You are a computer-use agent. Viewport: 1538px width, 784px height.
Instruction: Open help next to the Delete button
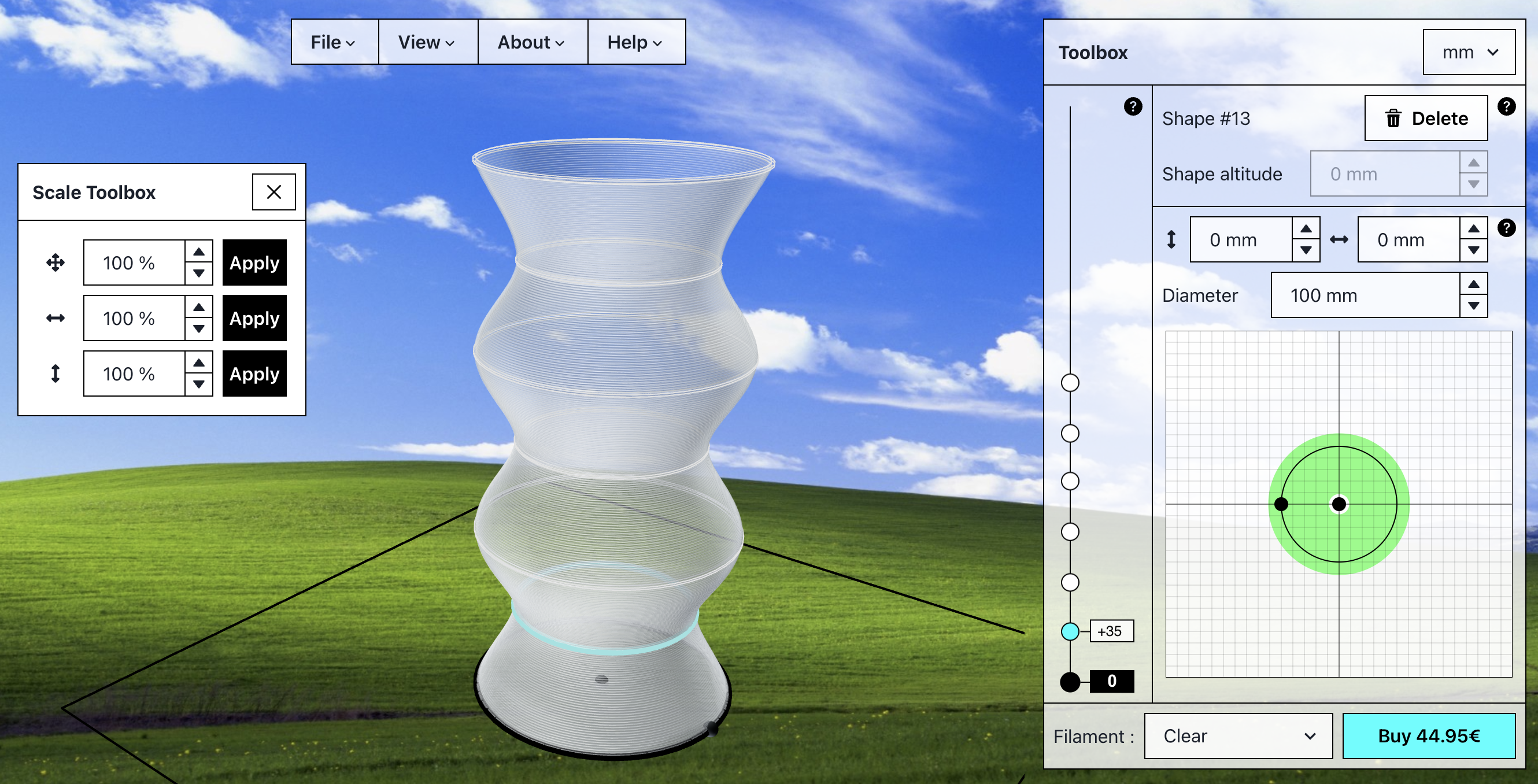click(1506, 107)
